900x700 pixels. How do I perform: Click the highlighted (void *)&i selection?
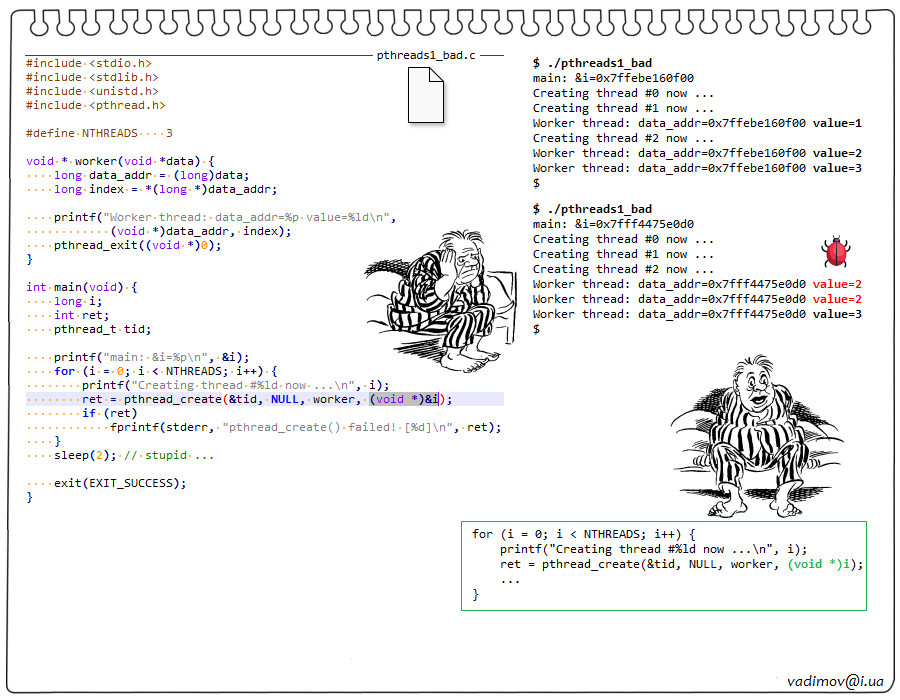click(404, 399)
